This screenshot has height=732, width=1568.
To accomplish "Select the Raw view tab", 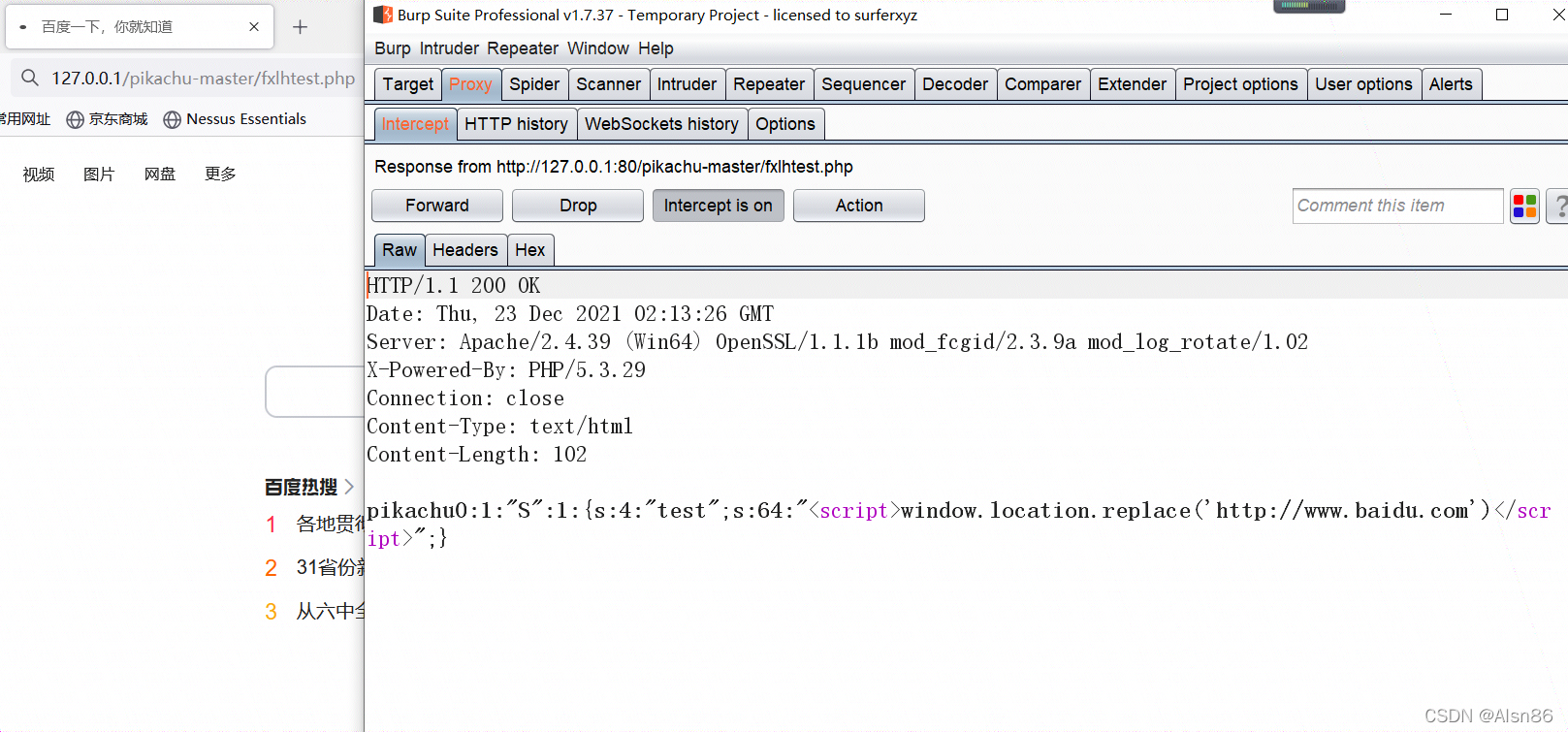I will pos(400,250).
